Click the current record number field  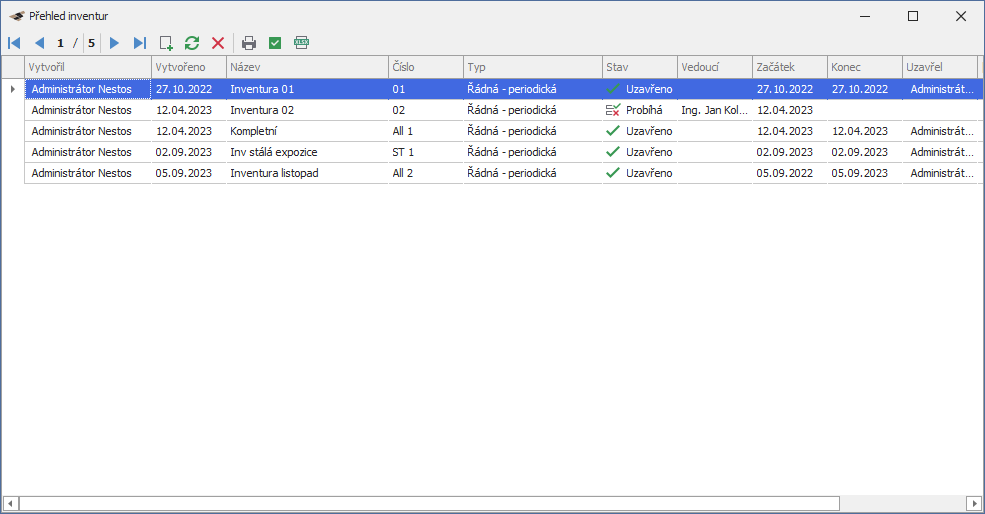coord(60,43)
